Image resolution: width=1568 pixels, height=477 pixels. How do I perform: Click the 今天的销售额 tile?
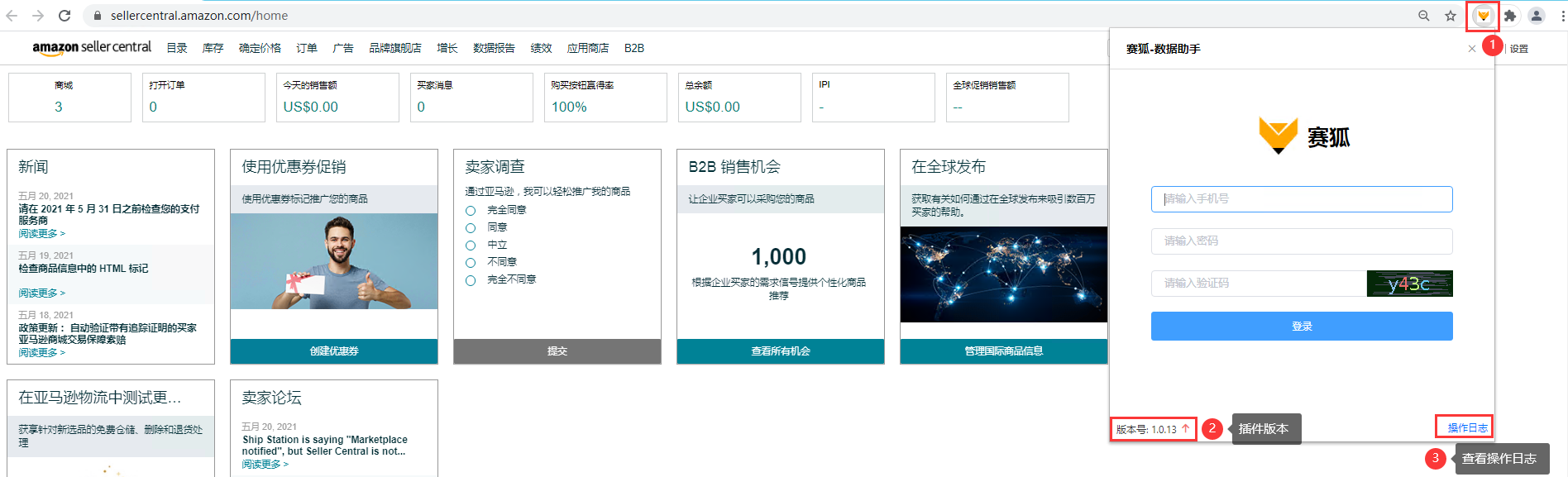337,98
